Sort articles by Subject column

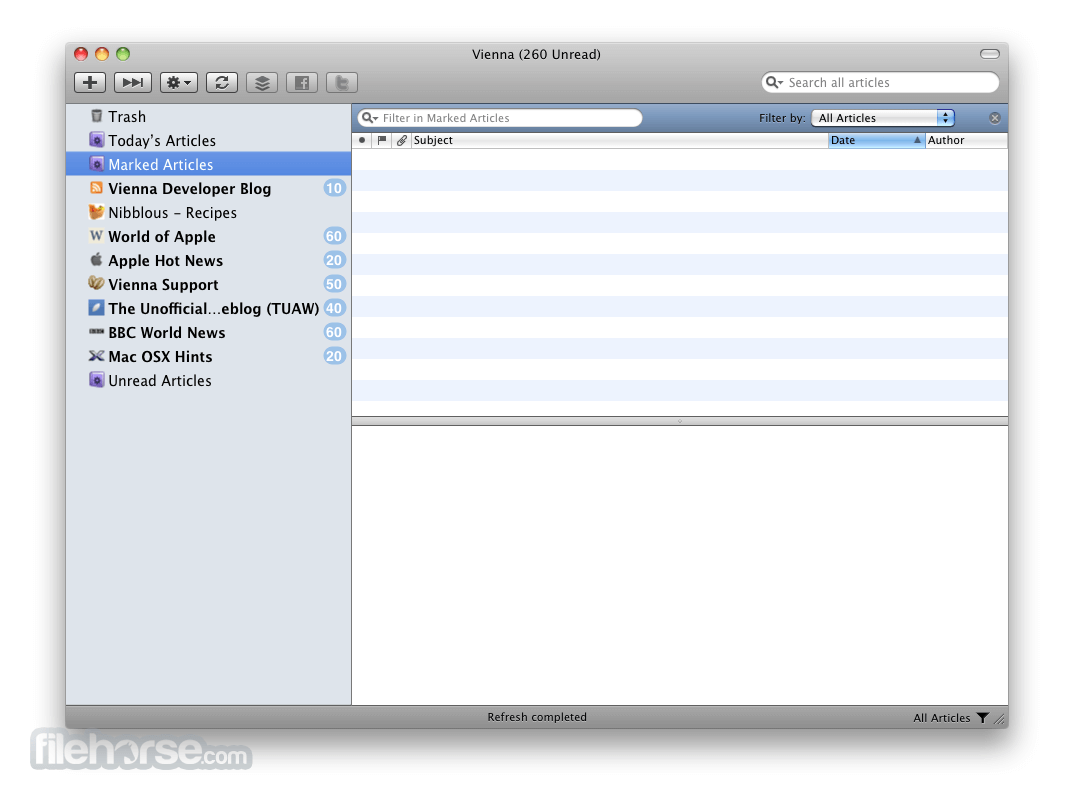pos(619,140)
